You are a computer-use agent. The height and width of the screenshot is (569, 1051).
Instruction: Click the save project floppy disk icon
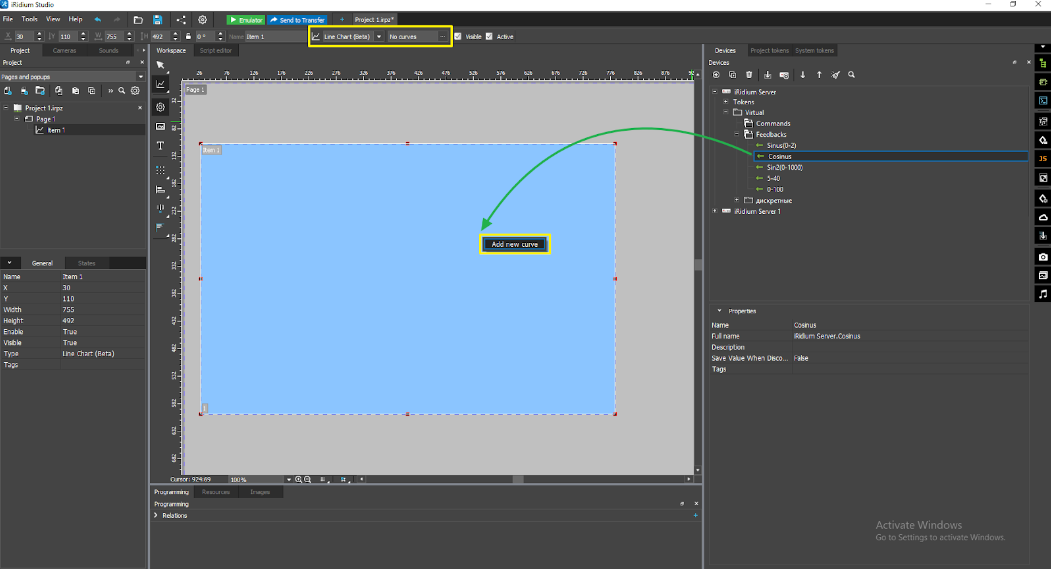158,19
